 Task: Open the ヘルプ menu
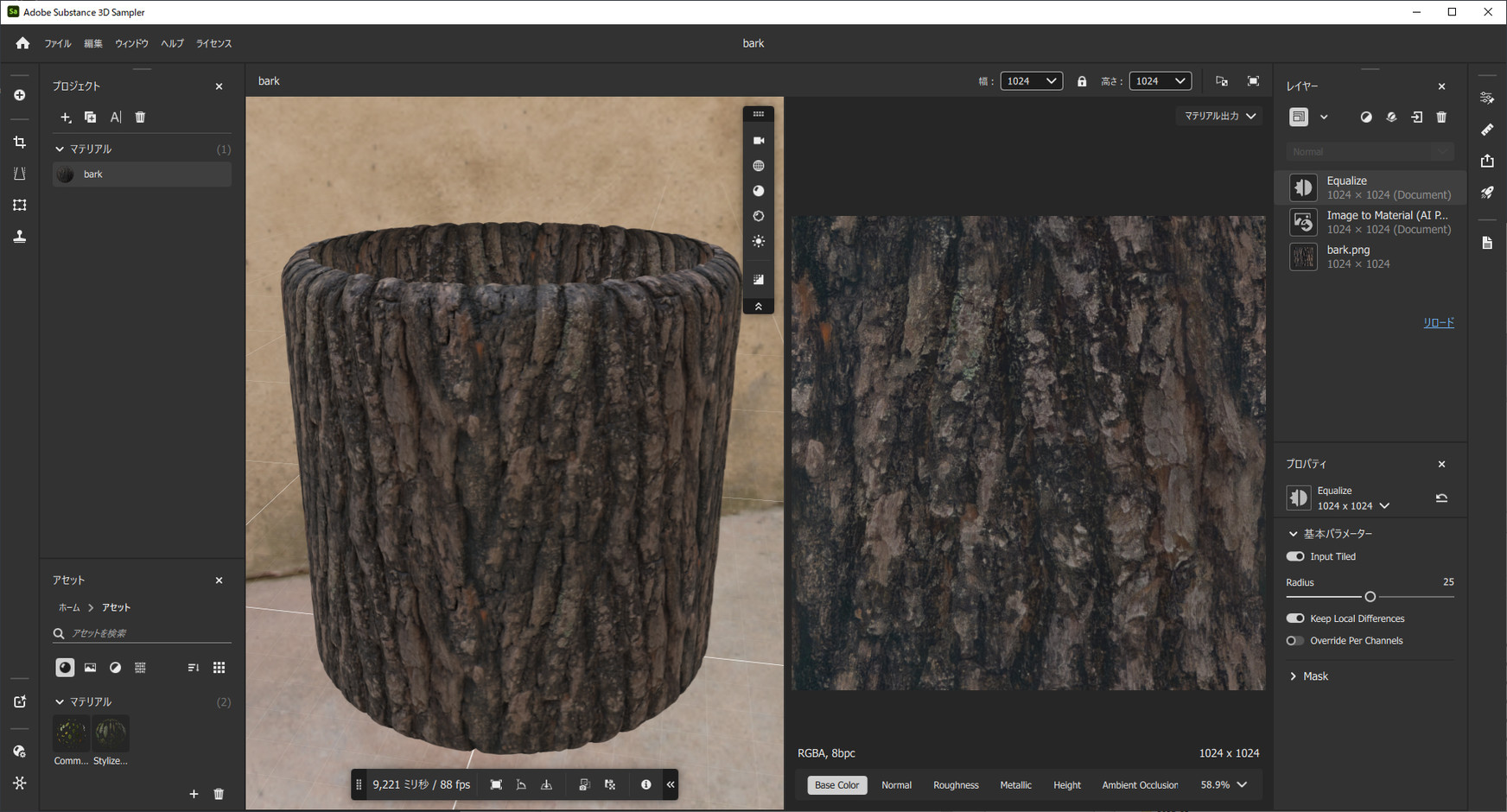pos(172,43)
